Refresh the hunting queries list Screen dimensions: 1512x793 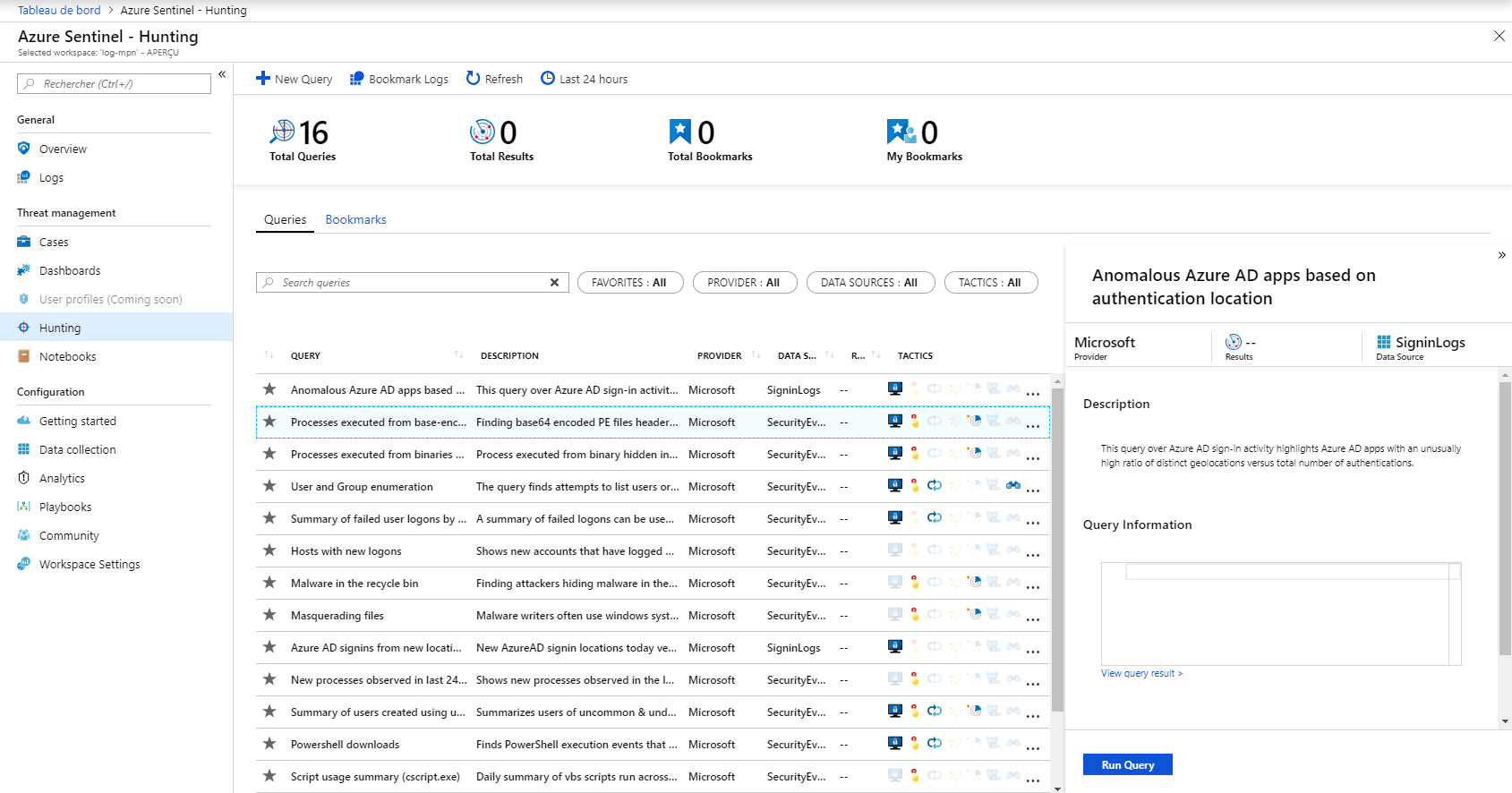(494, 79)
